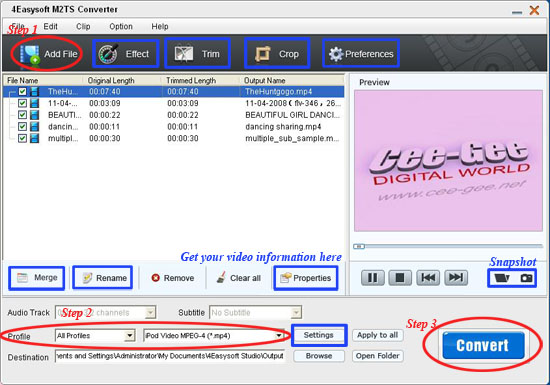The height and width of the screenshot is (385, 550).
Task: Take a snapshot with the camera icon
Action: tap(526, 278)
